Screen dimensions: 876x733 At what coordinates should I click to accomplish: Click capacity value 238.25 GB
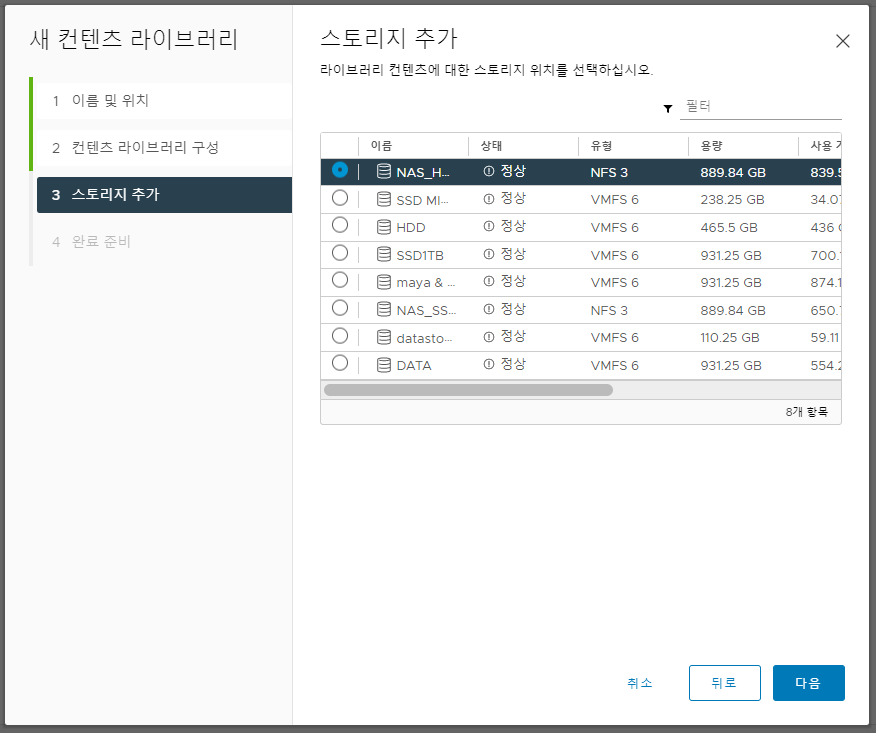[x=732, y=199]
